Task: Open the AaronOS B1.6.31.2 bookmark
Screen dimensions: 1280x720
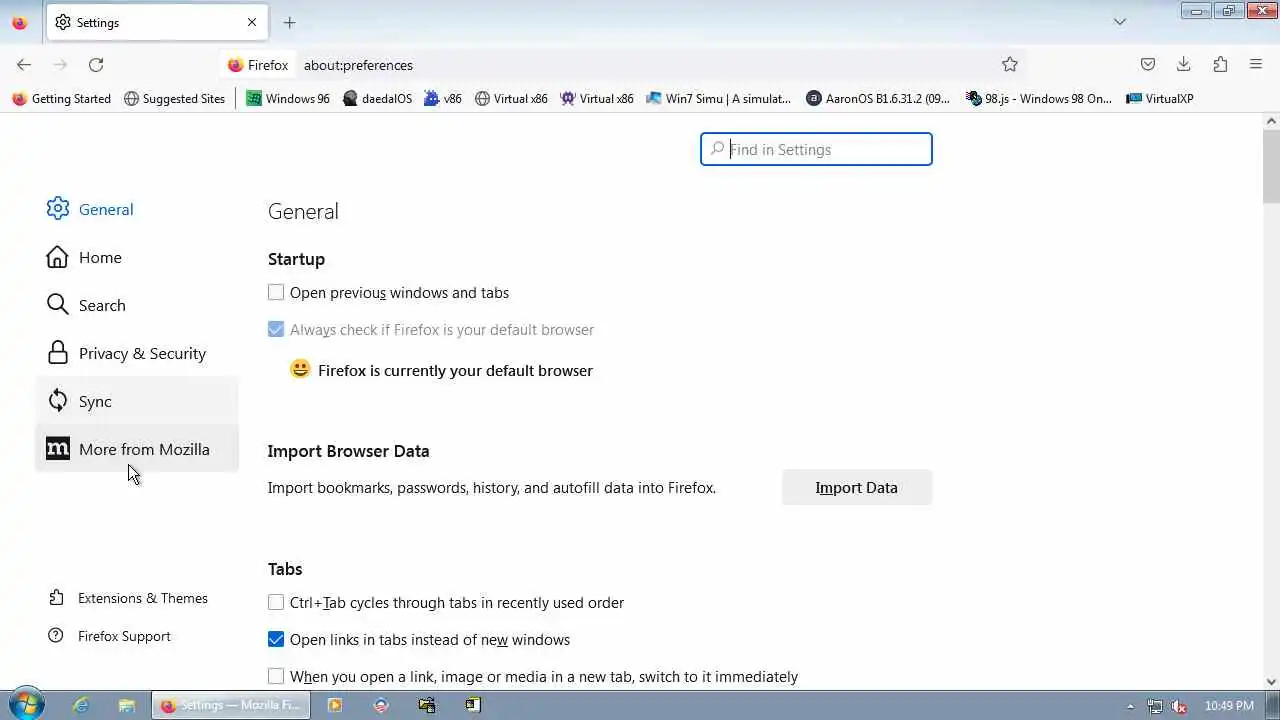Action: click(x=878, y=99)
